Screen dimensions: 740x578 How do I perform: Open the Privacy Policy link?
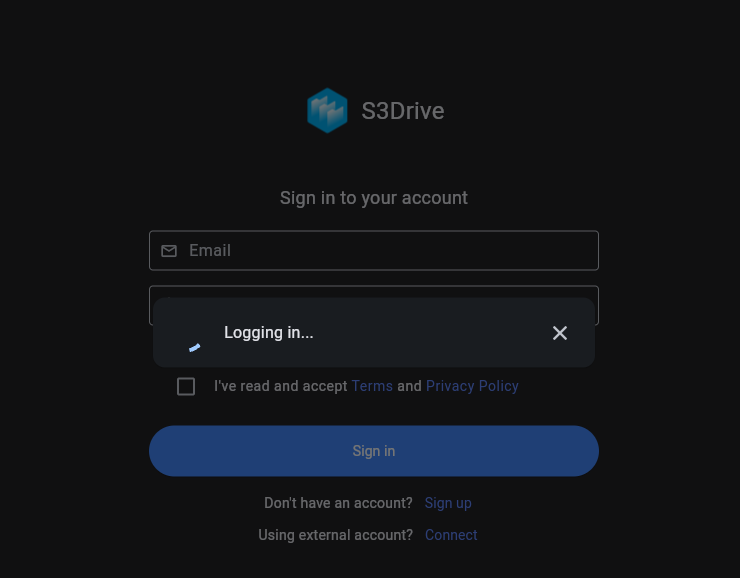click(472, 386)
